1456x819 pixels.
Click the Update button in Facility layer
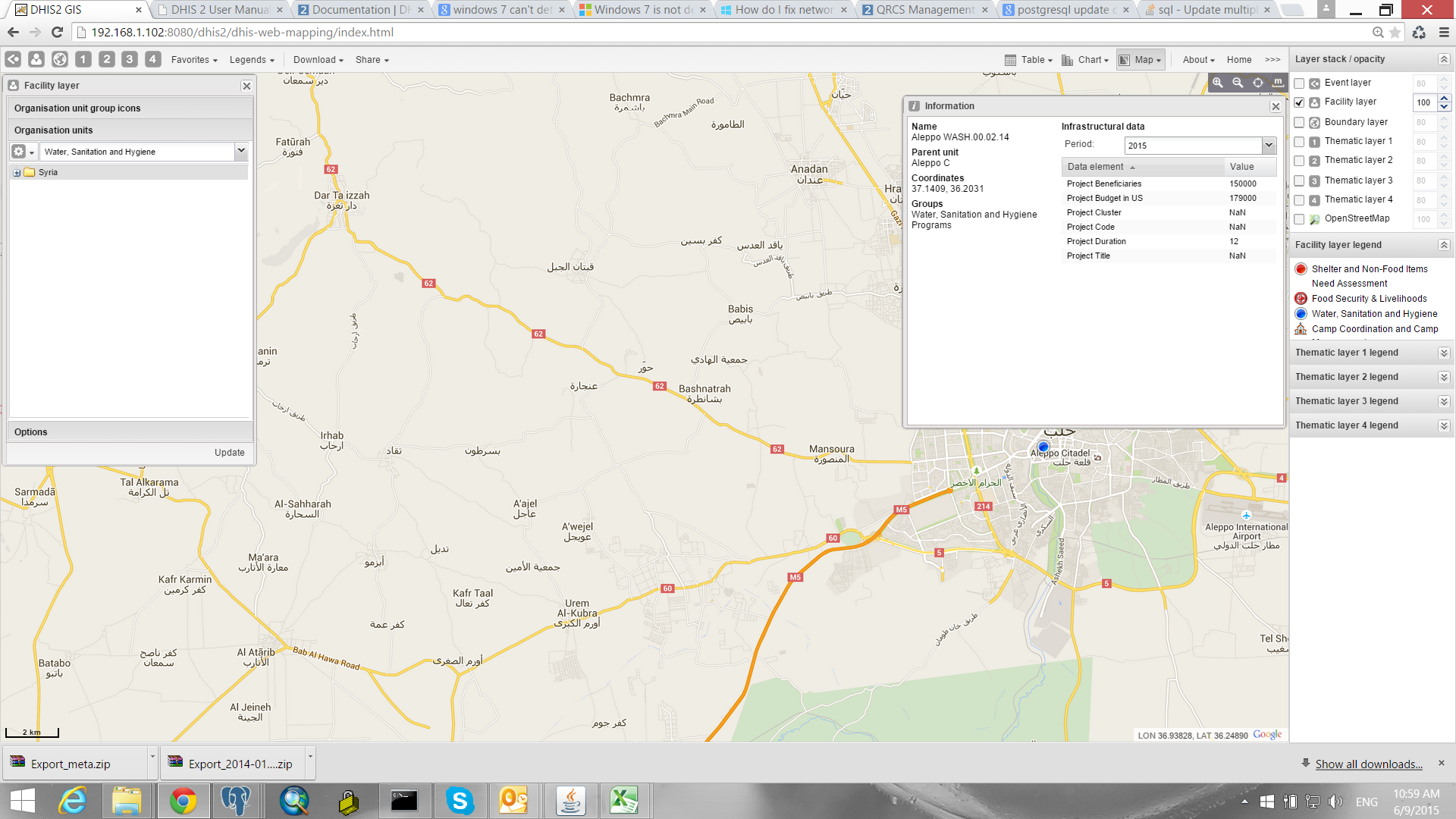229,453
